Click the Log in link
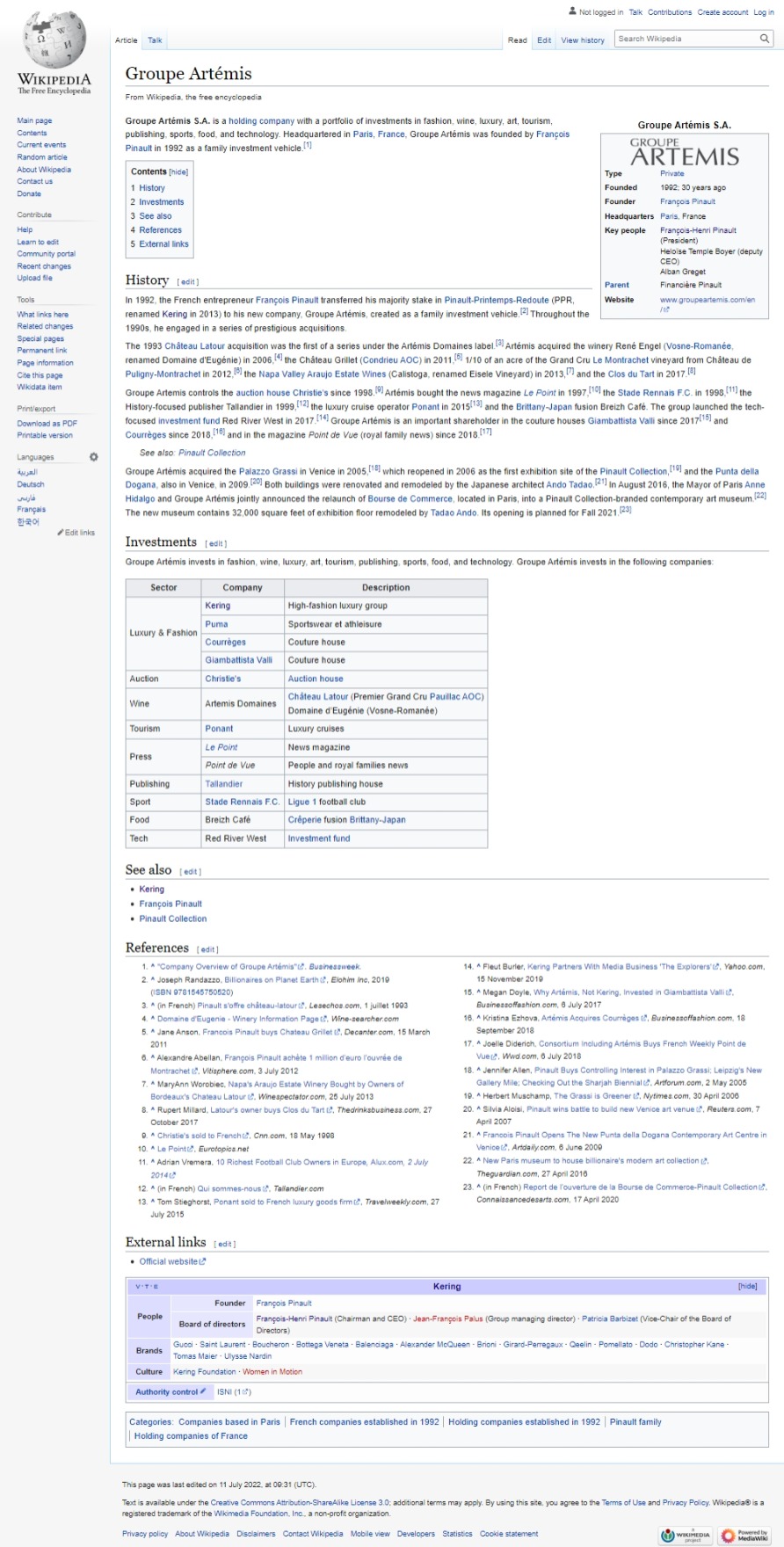Viewport: 784px width, 1547px height. click(764, 12)
